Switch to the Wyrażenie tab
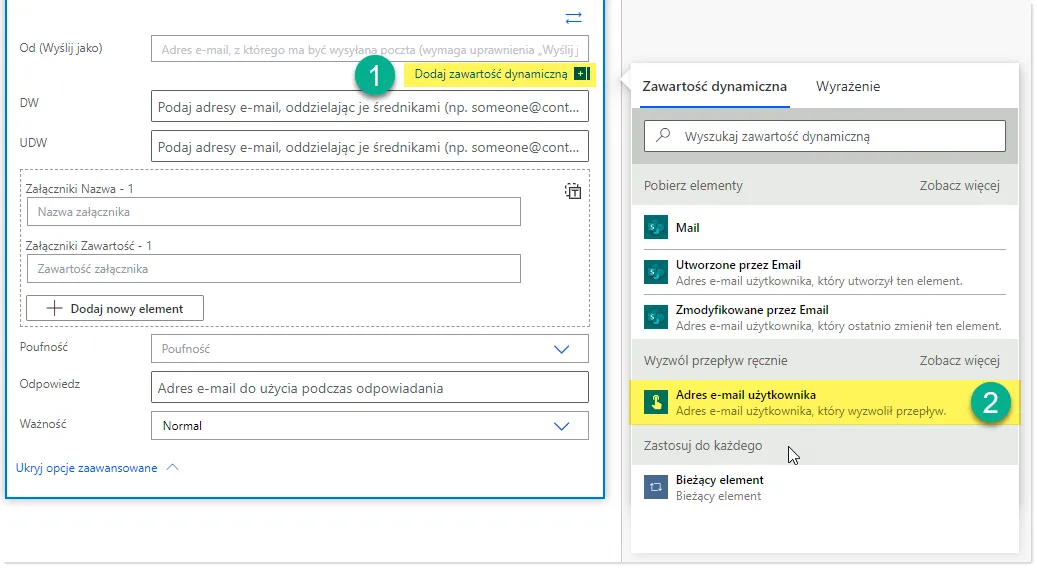The image size is (1037, 568). pyautogui.click(x=848, y=86)
